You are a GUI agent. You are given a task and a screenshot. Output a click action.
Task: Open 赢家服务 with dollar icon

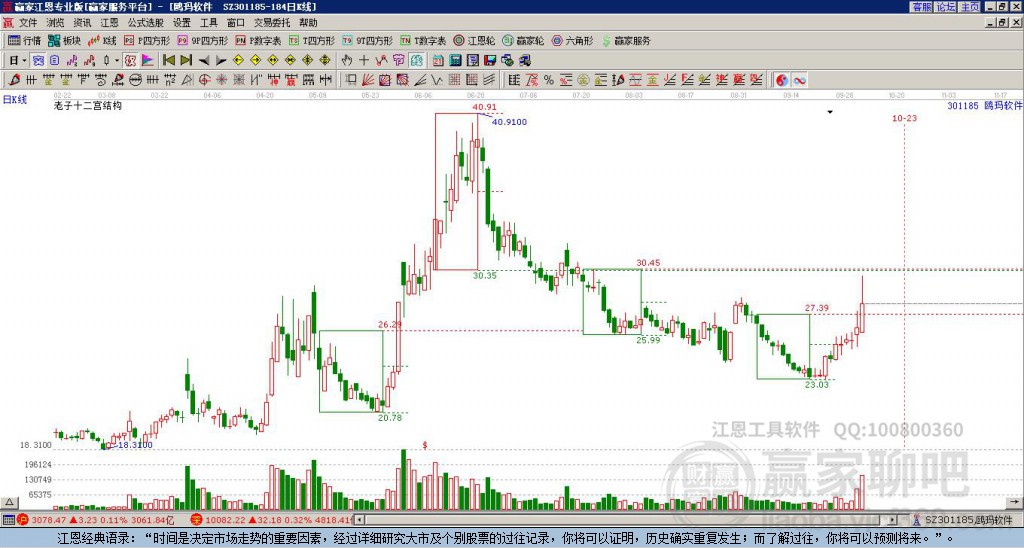tap(626, 40)
